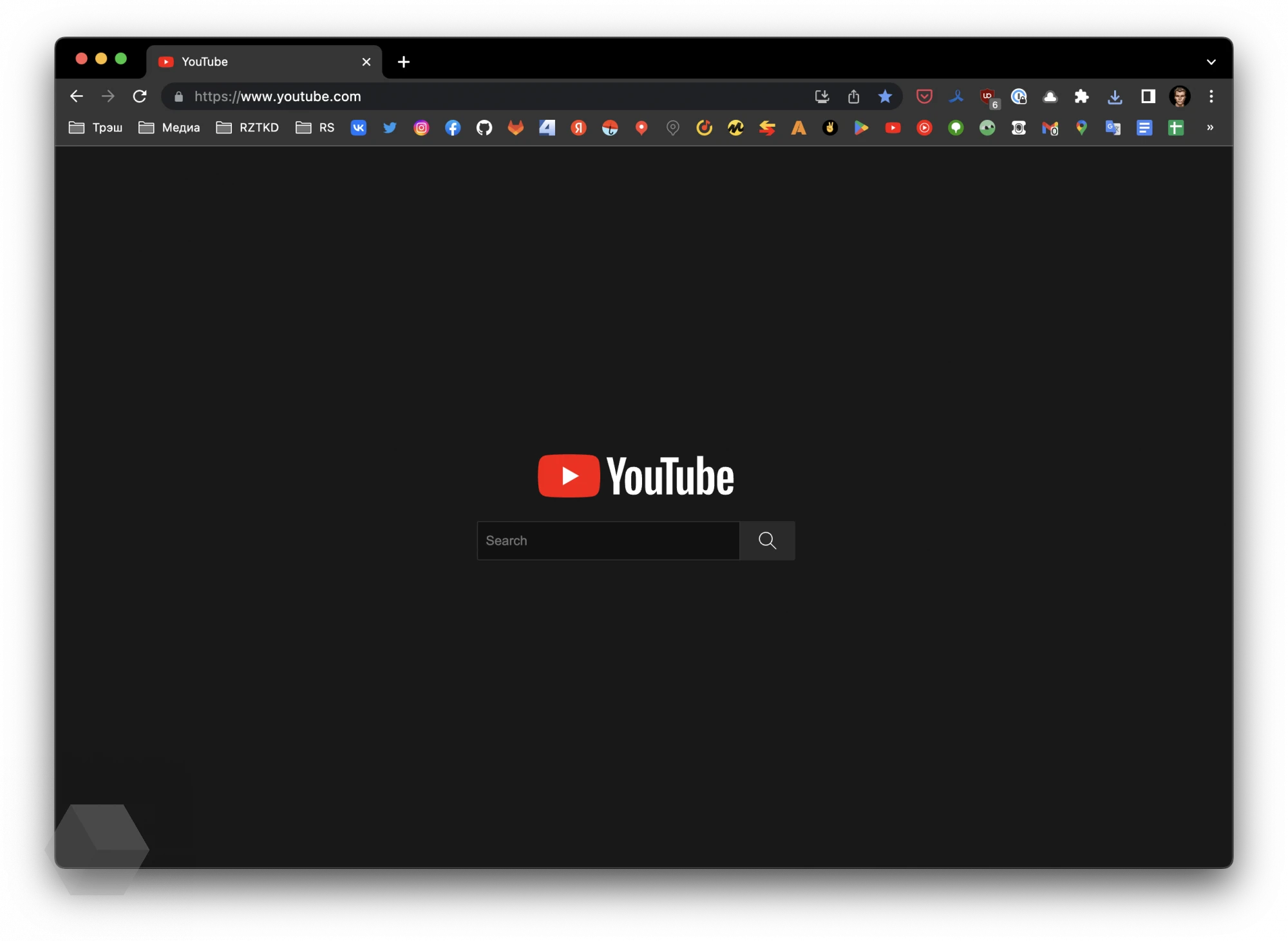This screenshot has width=1288, height=941.
Task: Open the GitLab bookmark
Action: [x=516, y=128]
